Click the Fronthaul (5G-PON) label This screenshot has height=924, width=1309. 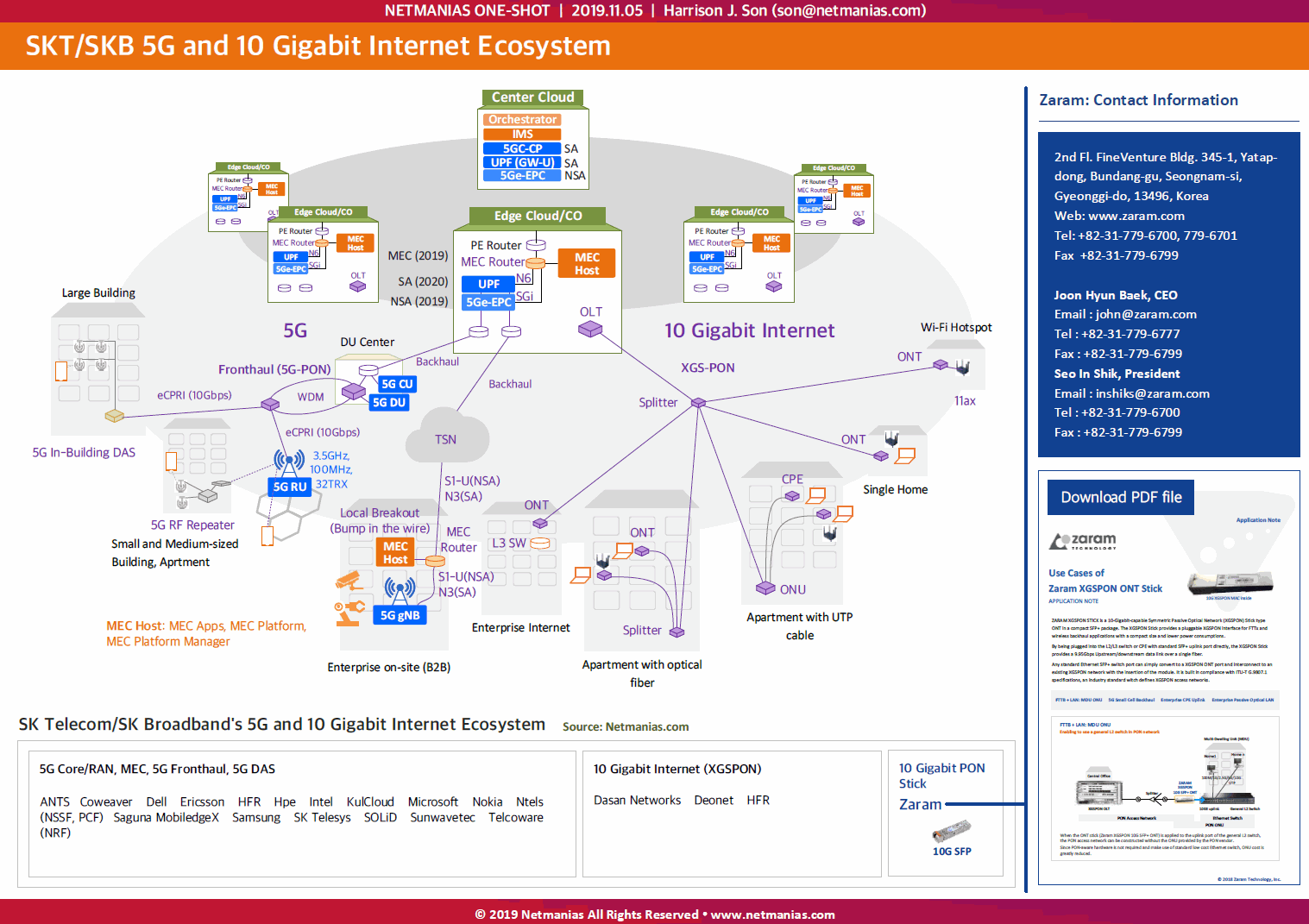point(274,369)
